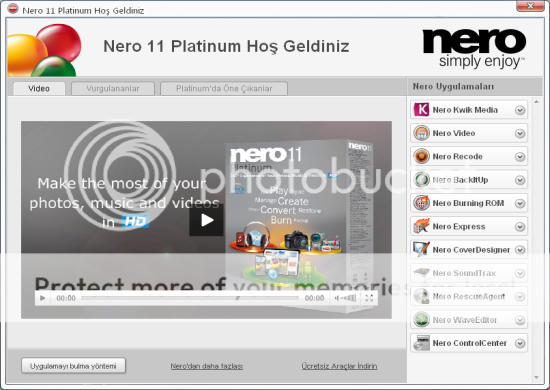Select the Video tab
This screenshot has width=550, height=390.
(x=39, y=88)
